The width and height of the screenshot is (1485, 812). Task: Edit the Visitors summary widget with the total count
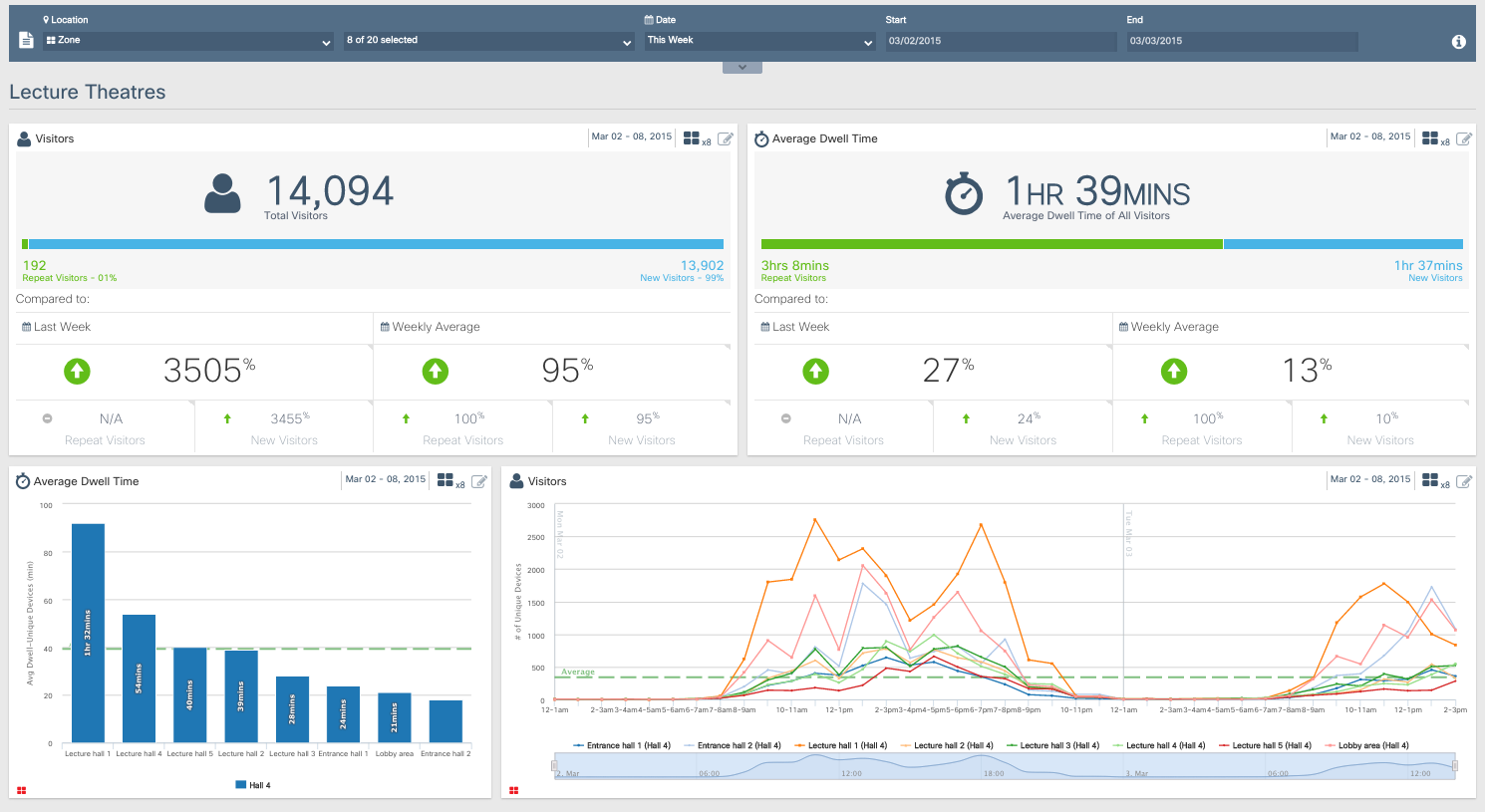pos(726,139)
